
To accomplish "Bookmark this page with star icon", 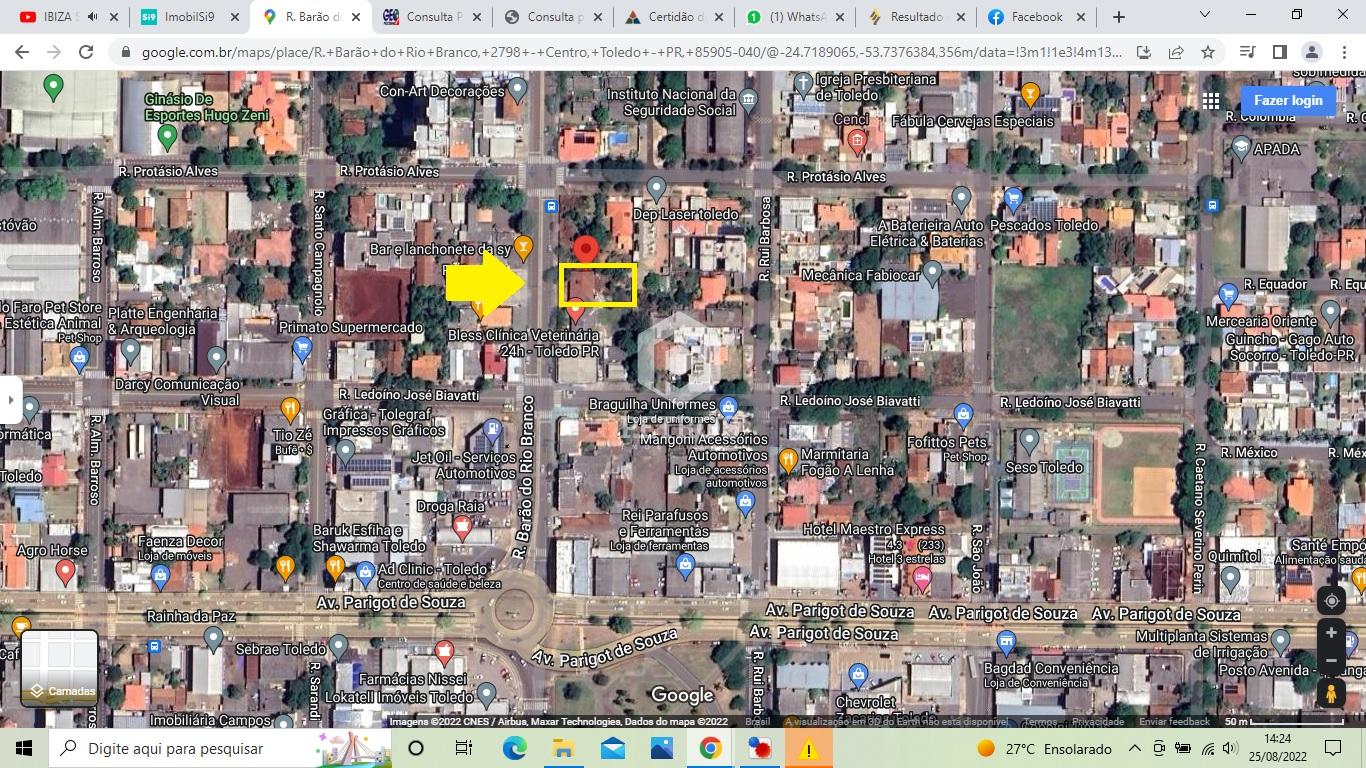I will [1208, 52].
